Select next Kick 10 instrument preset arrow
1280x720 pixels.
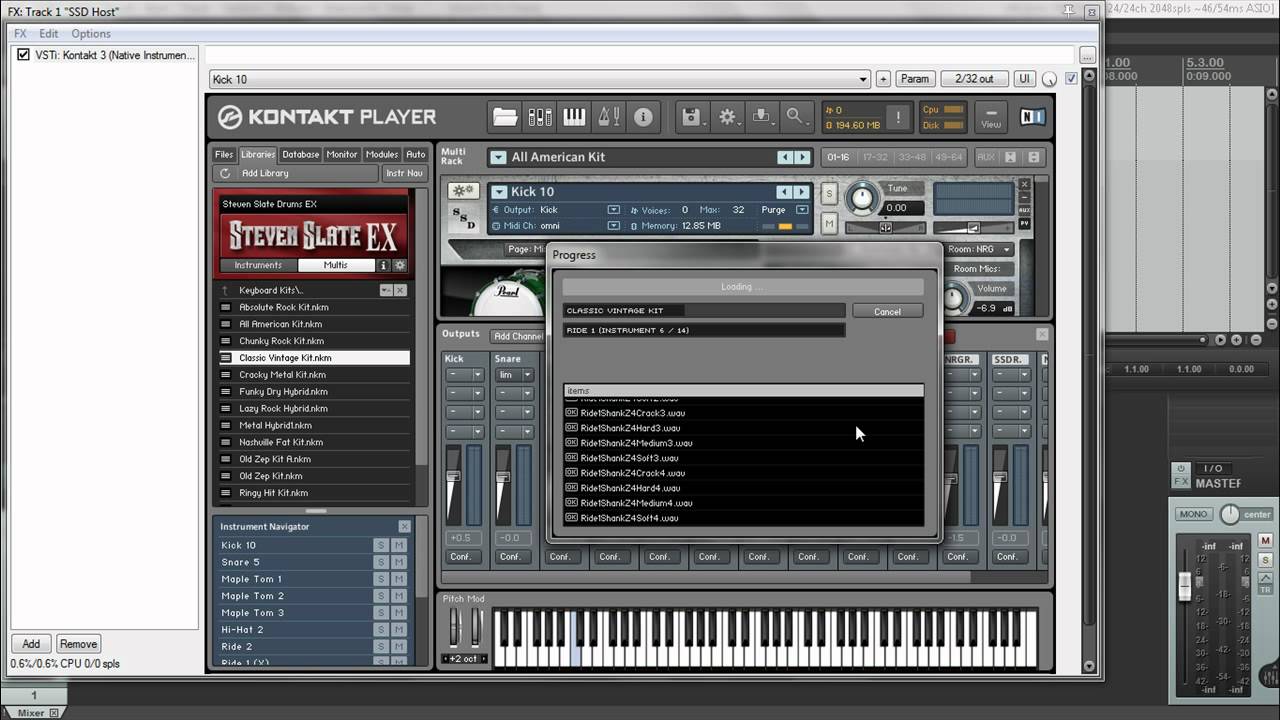pyautogui.click(x=801, y=192)
